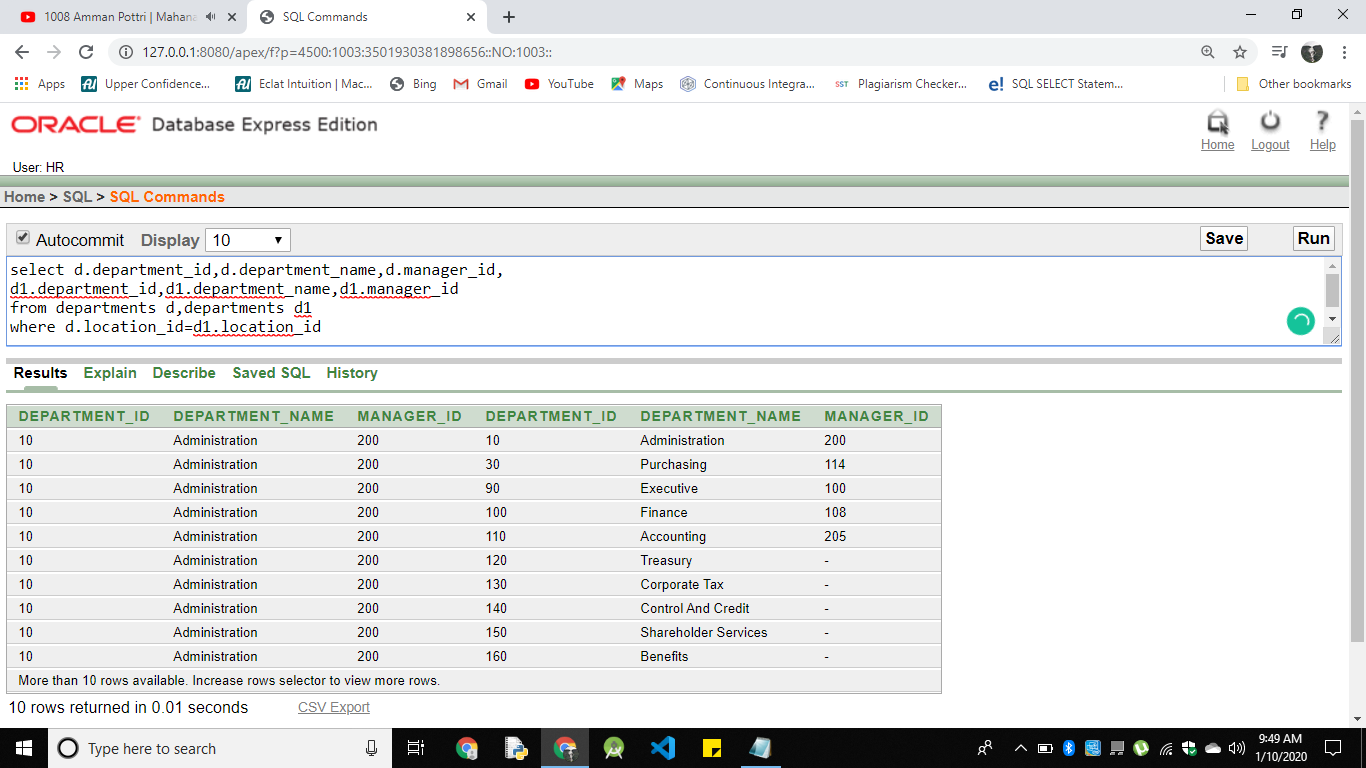Open the Gmail bookmark
Screen dimensions: 1366x768
[481, 84]
